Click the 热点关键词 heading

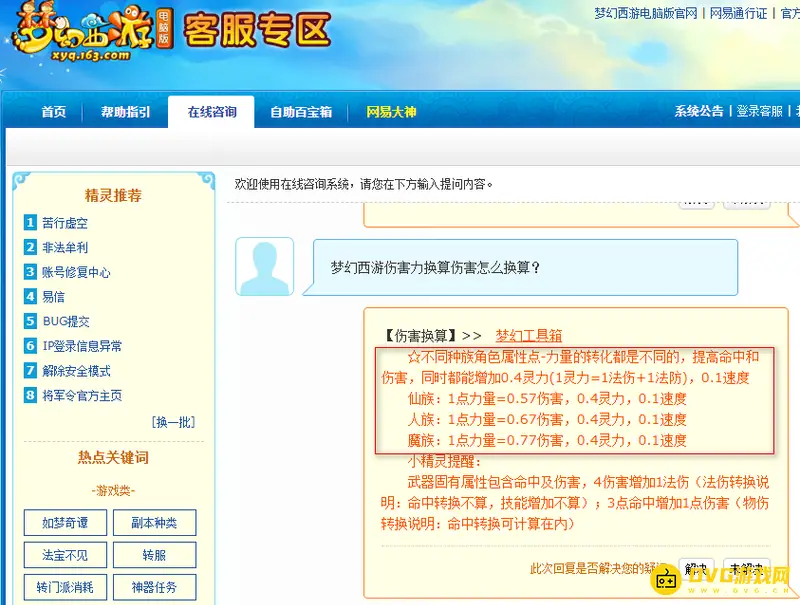[x=113, y=458]
